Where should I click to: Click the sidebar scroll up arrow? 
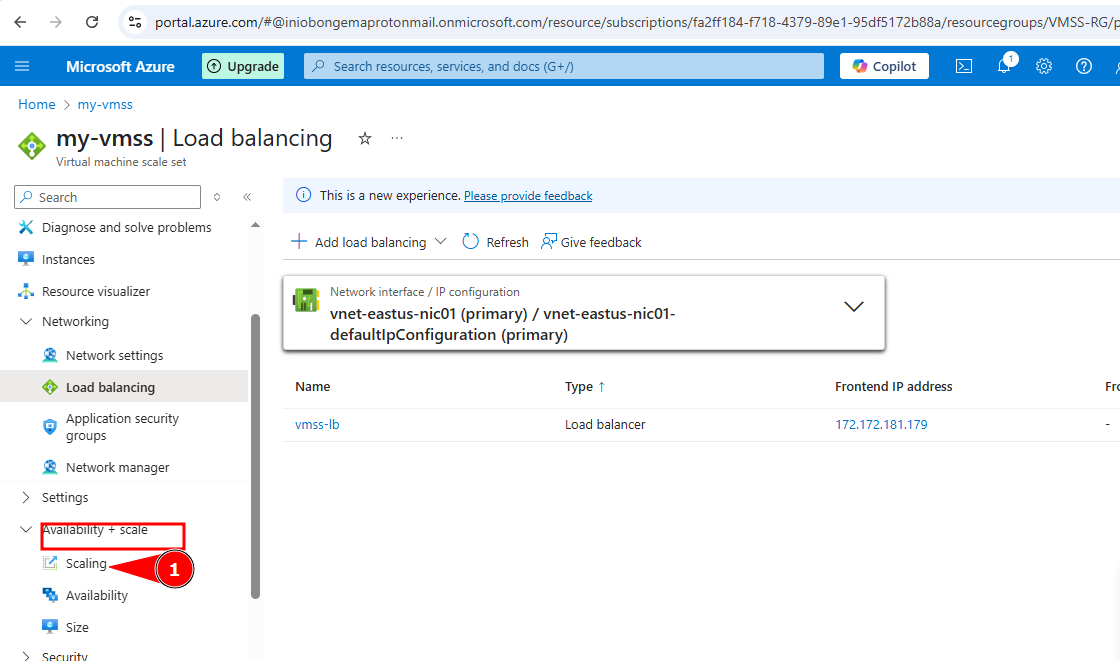(x=255, y=225)
